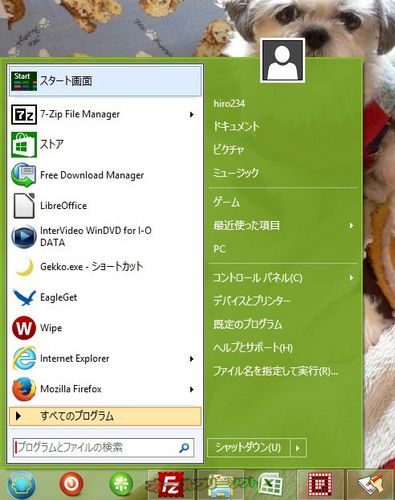Open the shutdown options arrow

click(298, 448)
